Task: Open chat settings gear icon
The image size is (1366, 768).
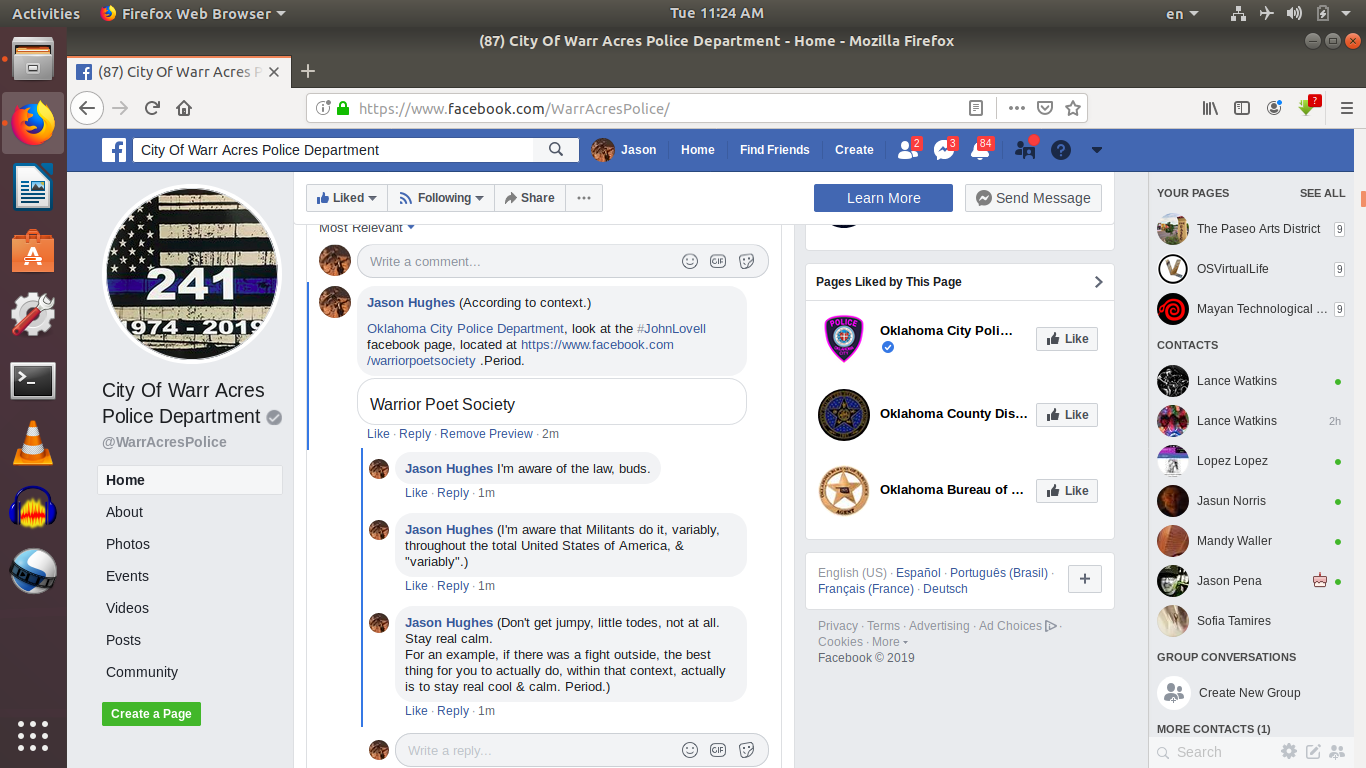Action: click(1289, 751)
